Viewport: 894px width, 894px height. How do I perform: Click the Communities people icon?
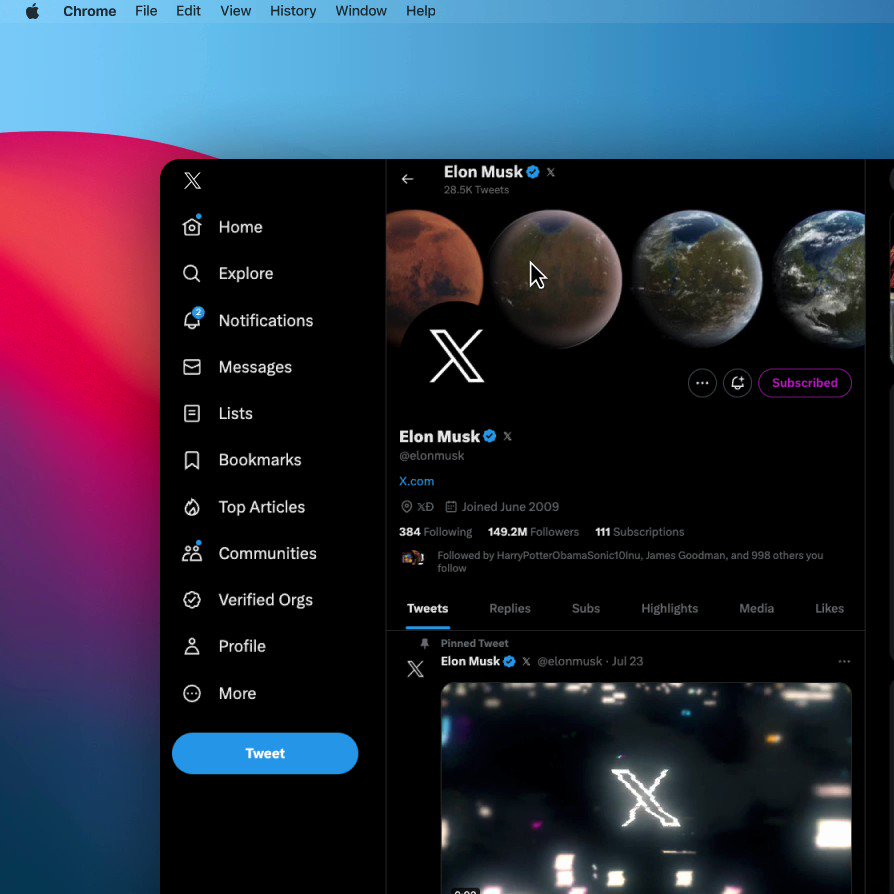[192, 552]
